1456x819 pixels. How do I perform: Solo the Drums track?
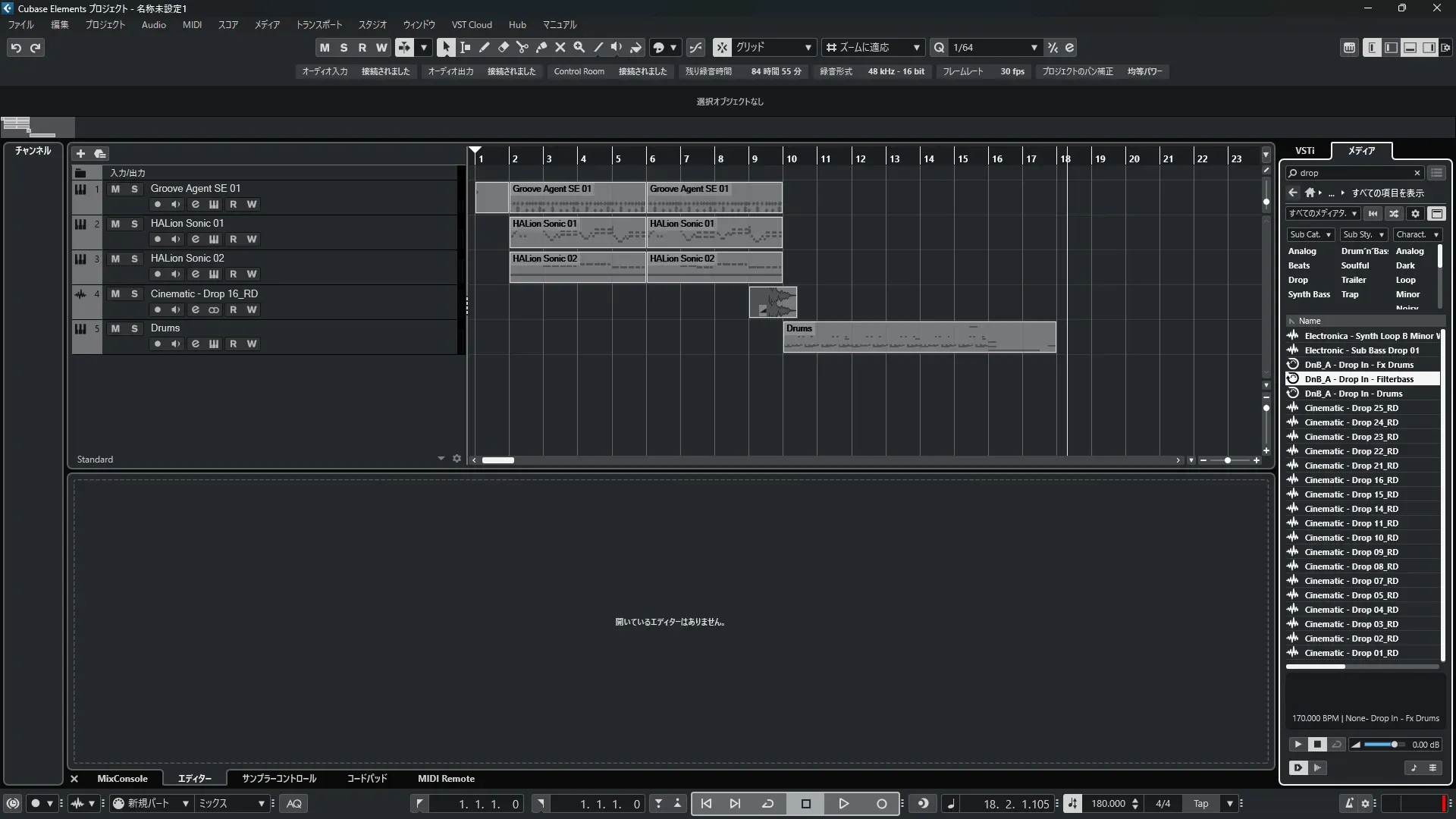(x=134, y=328)
